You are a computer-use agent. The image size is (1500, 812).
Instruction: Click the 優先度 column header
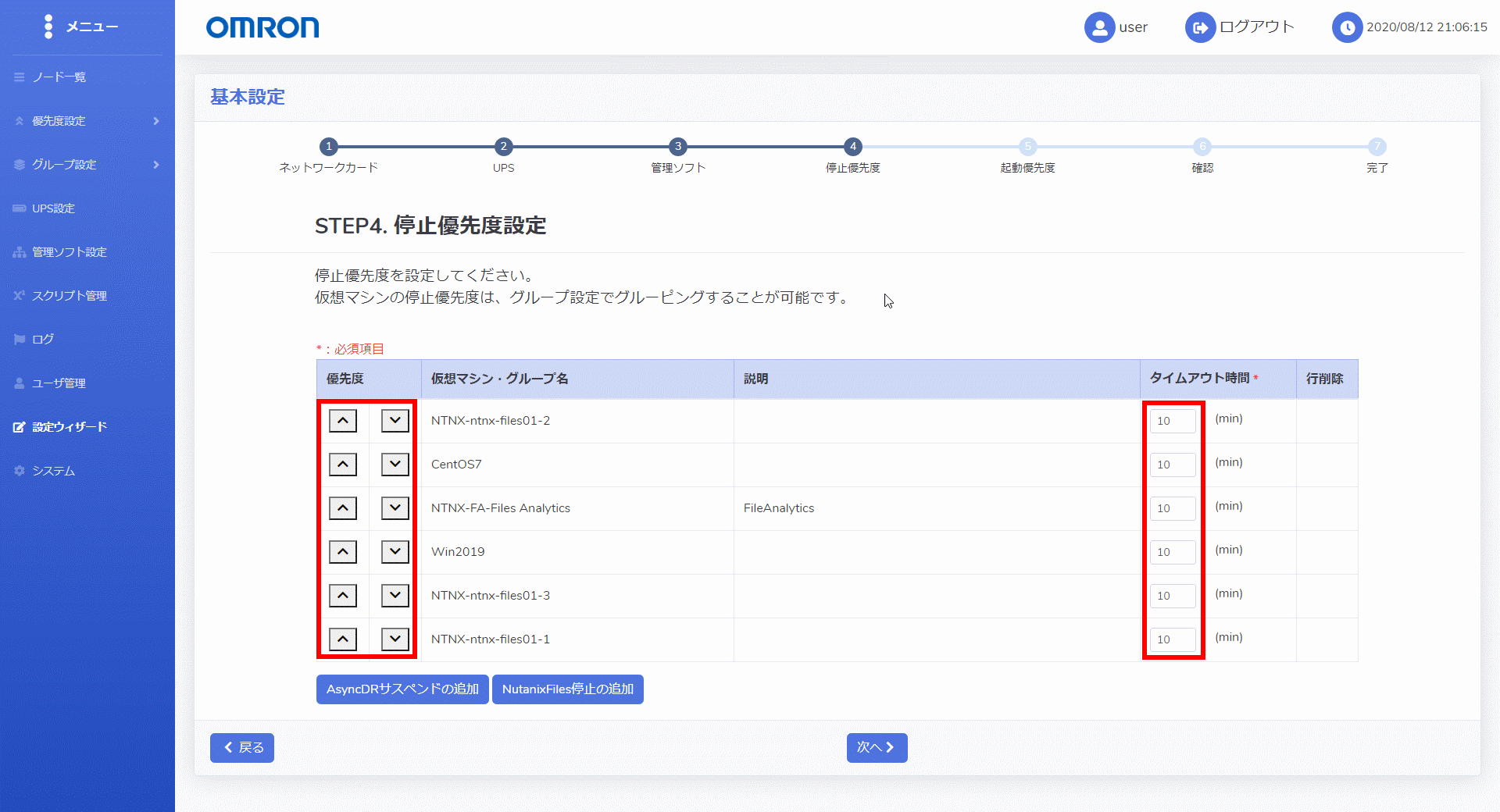(x=369, y=379)
